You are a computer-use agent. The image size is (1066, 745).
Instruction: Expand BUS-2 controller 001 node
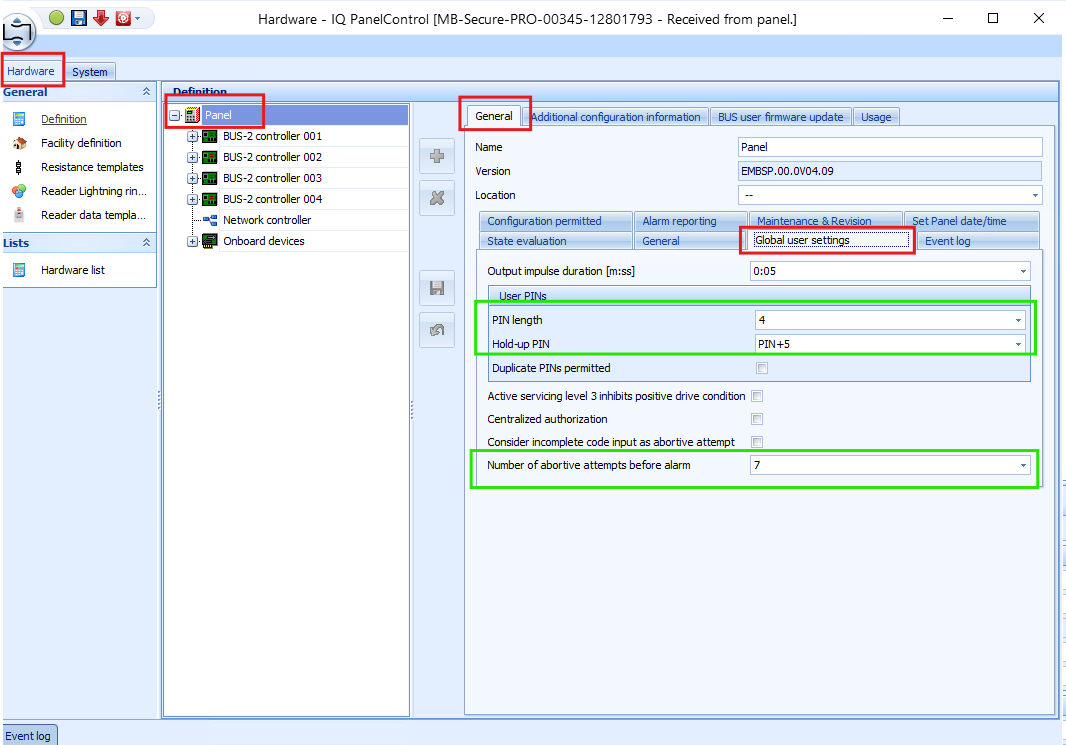(192, 136)
